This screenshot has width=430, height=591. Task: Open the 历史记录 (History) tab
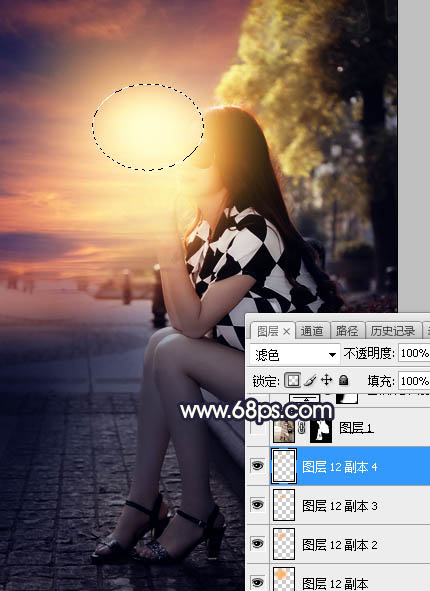pos(393,331)
